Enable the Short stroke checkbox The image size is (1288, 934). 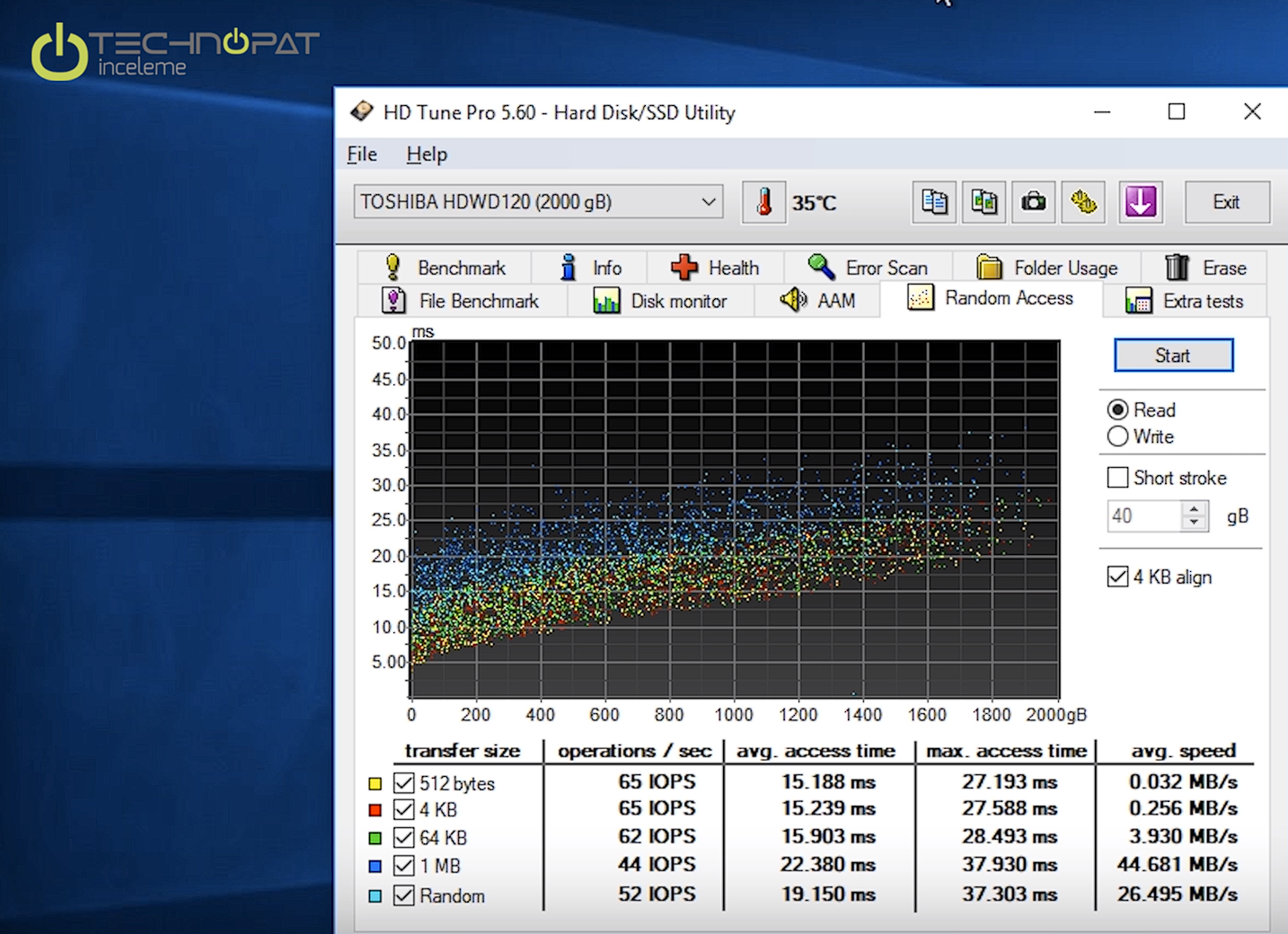click(x=1118, y=478)
